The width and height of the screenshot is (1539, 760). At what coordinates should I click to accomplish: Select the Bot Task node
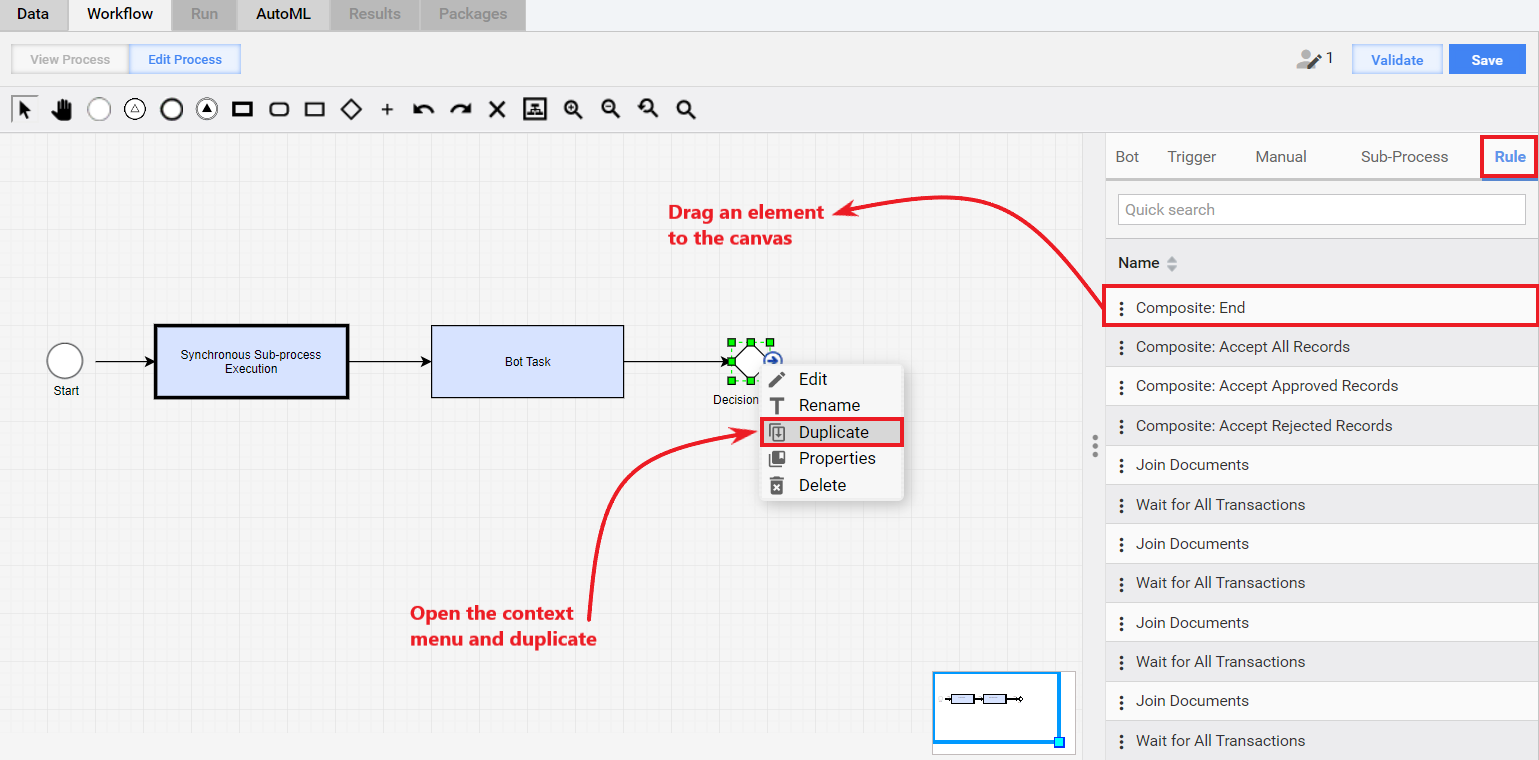527,361
